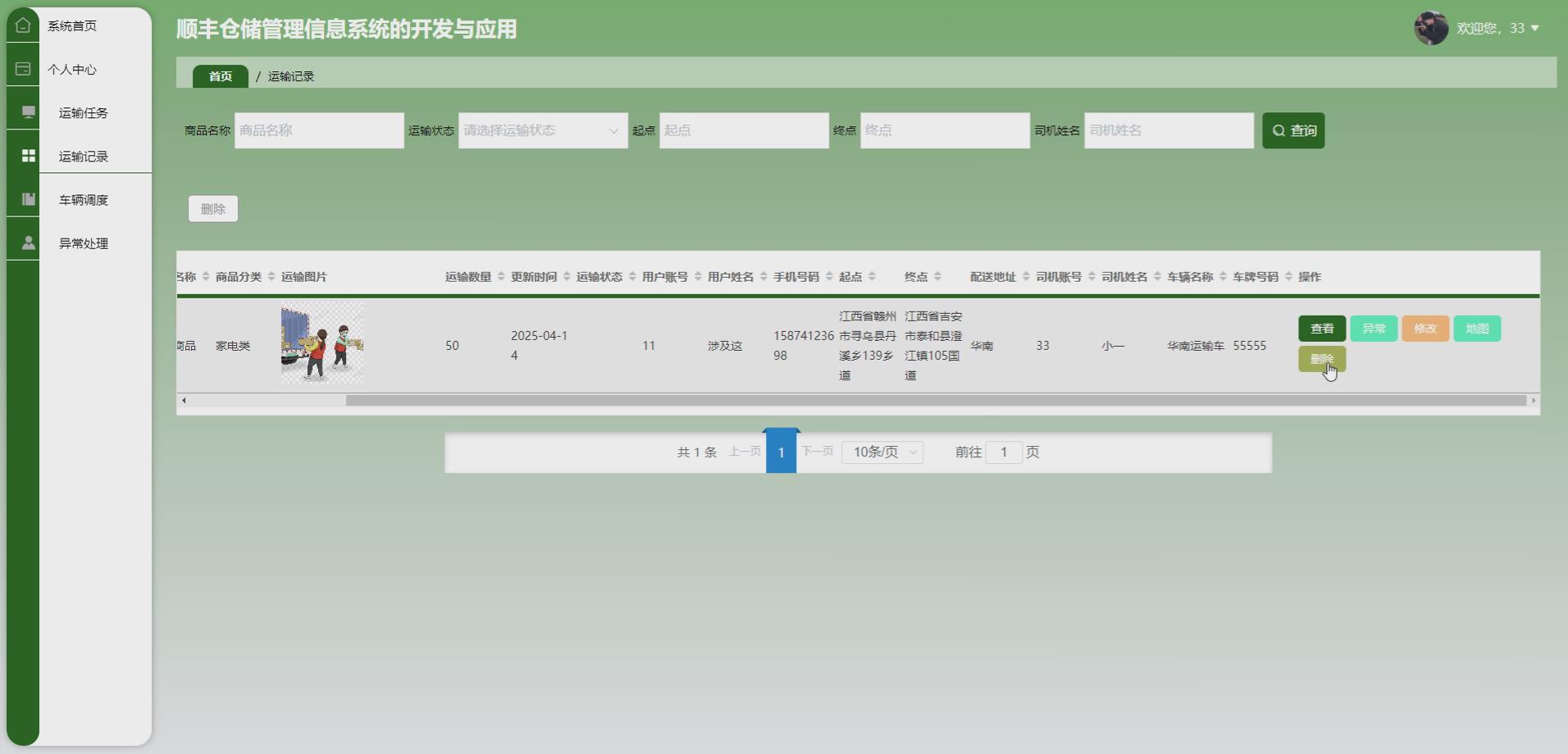Select the personal center card icon
The height and width of the screenshot is (754, 1568).
22,69
